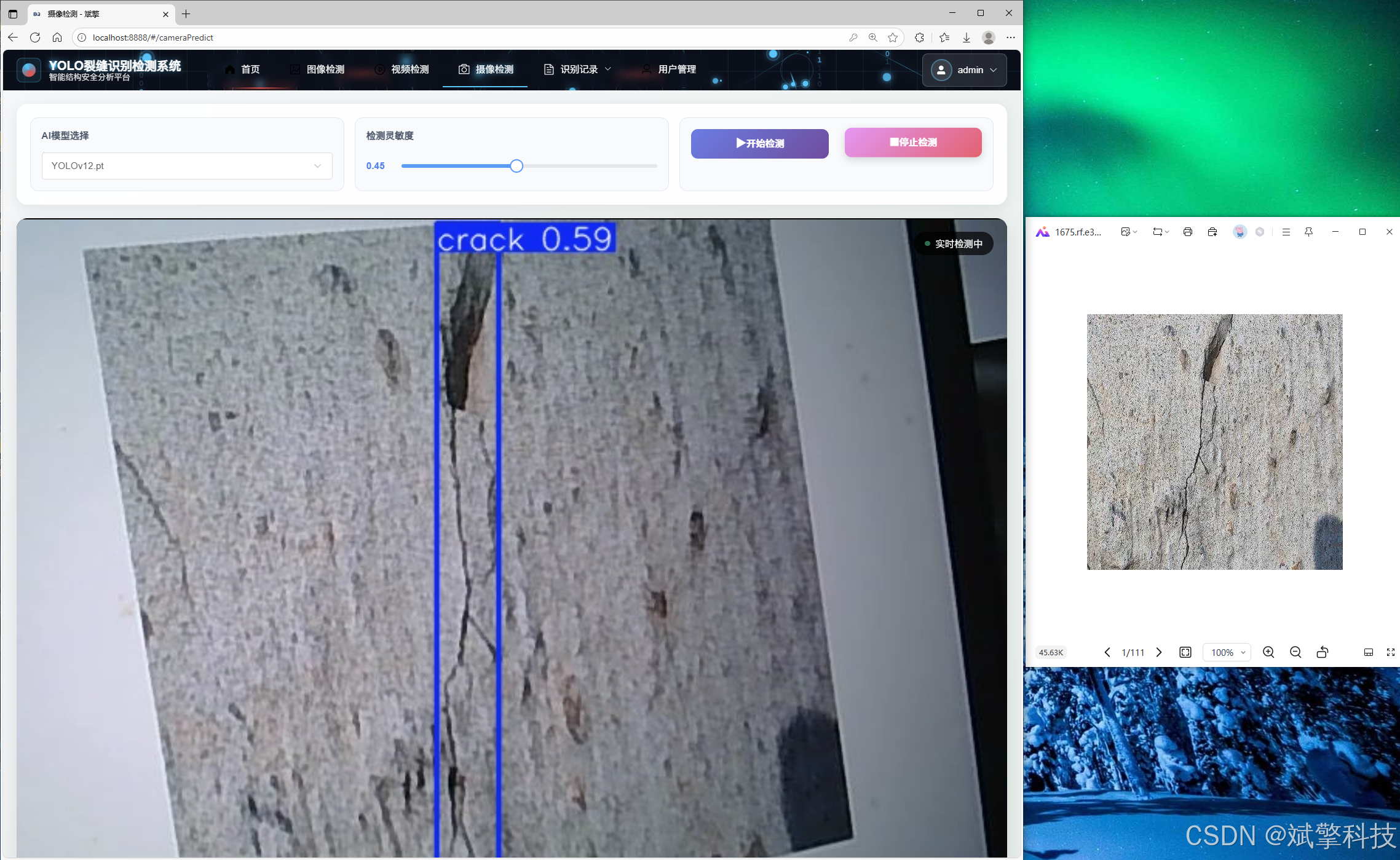Print image from viewer toolbar
Viewport: 1400px width, 860px height.
tap(1187, 232)
